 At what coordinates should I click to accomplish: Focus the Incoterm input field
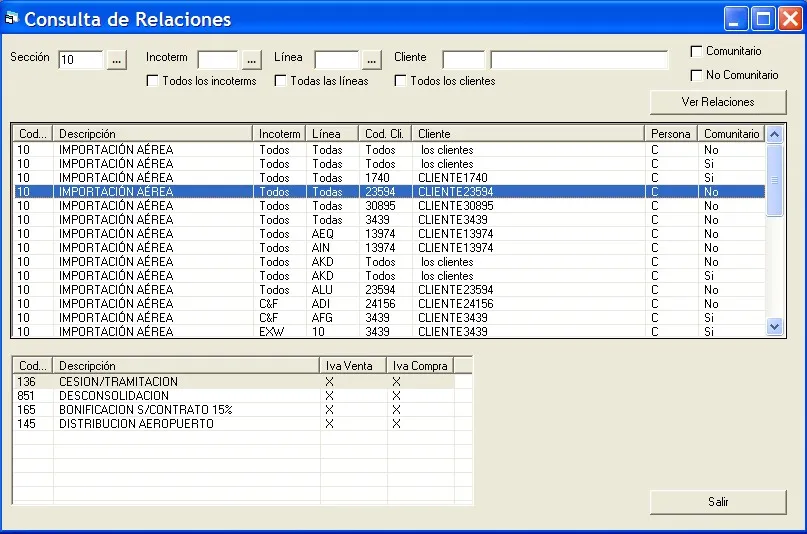pos(218,60)
